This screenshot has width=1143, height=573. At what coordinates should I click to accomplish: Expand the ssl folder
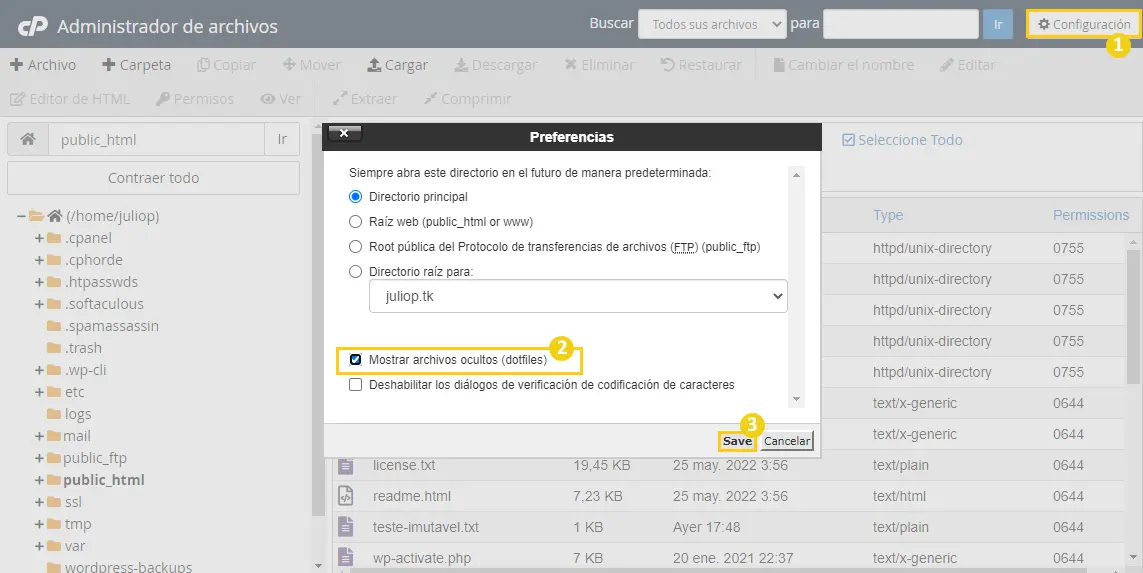click(39, 502)
